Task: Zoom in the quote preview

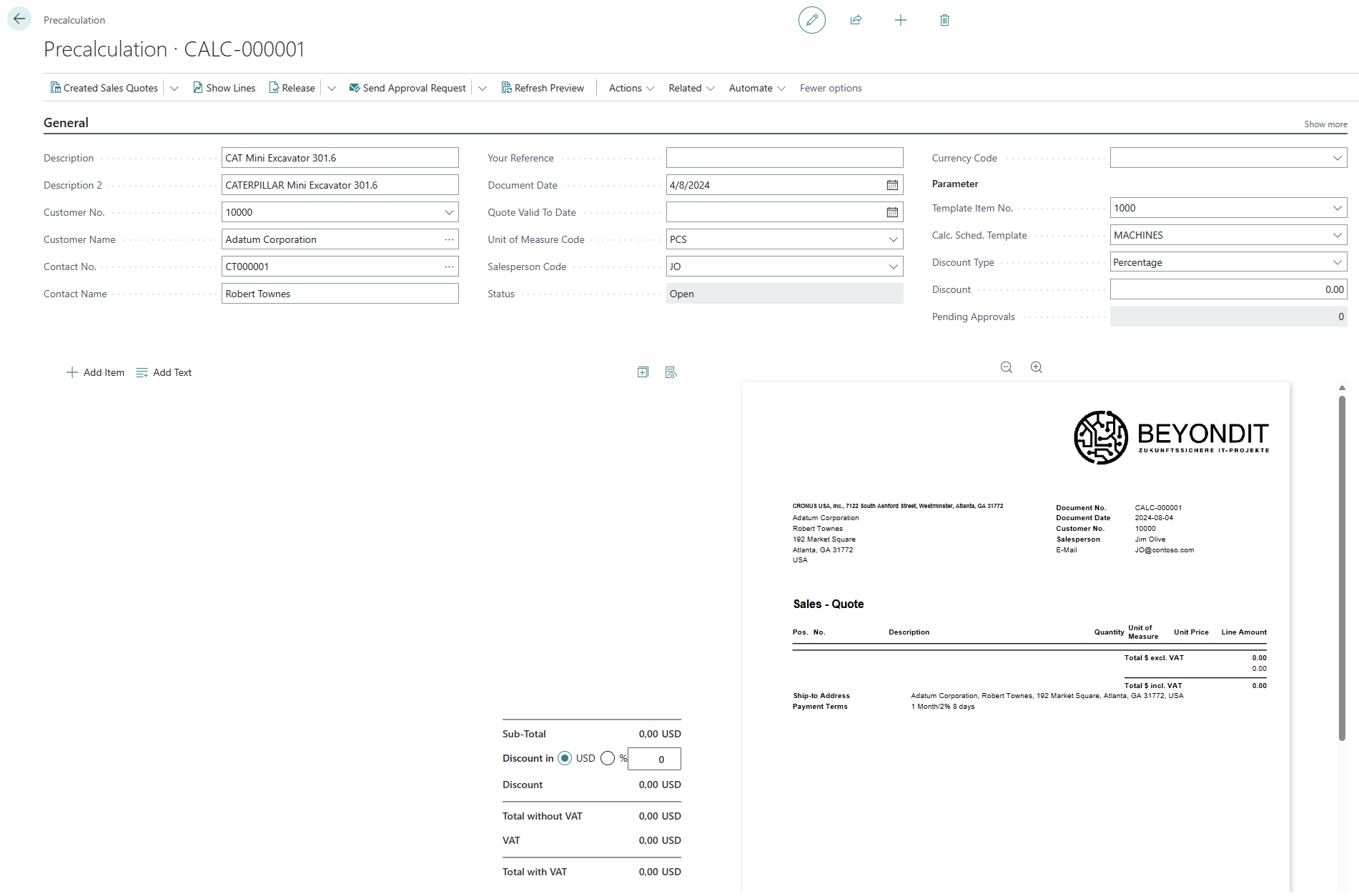Action: tap(1036, 367)
